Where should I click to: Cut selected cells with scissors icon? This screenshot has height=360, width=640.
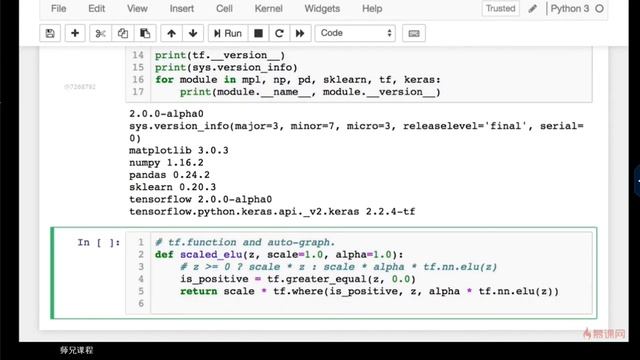(x=100, y=33)
